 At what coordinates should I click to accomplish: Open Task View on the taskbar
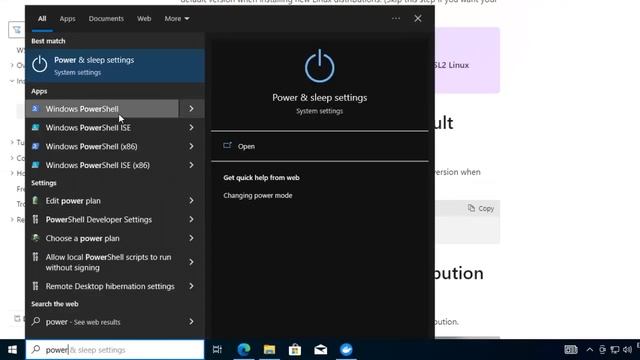tap(217, 350)
